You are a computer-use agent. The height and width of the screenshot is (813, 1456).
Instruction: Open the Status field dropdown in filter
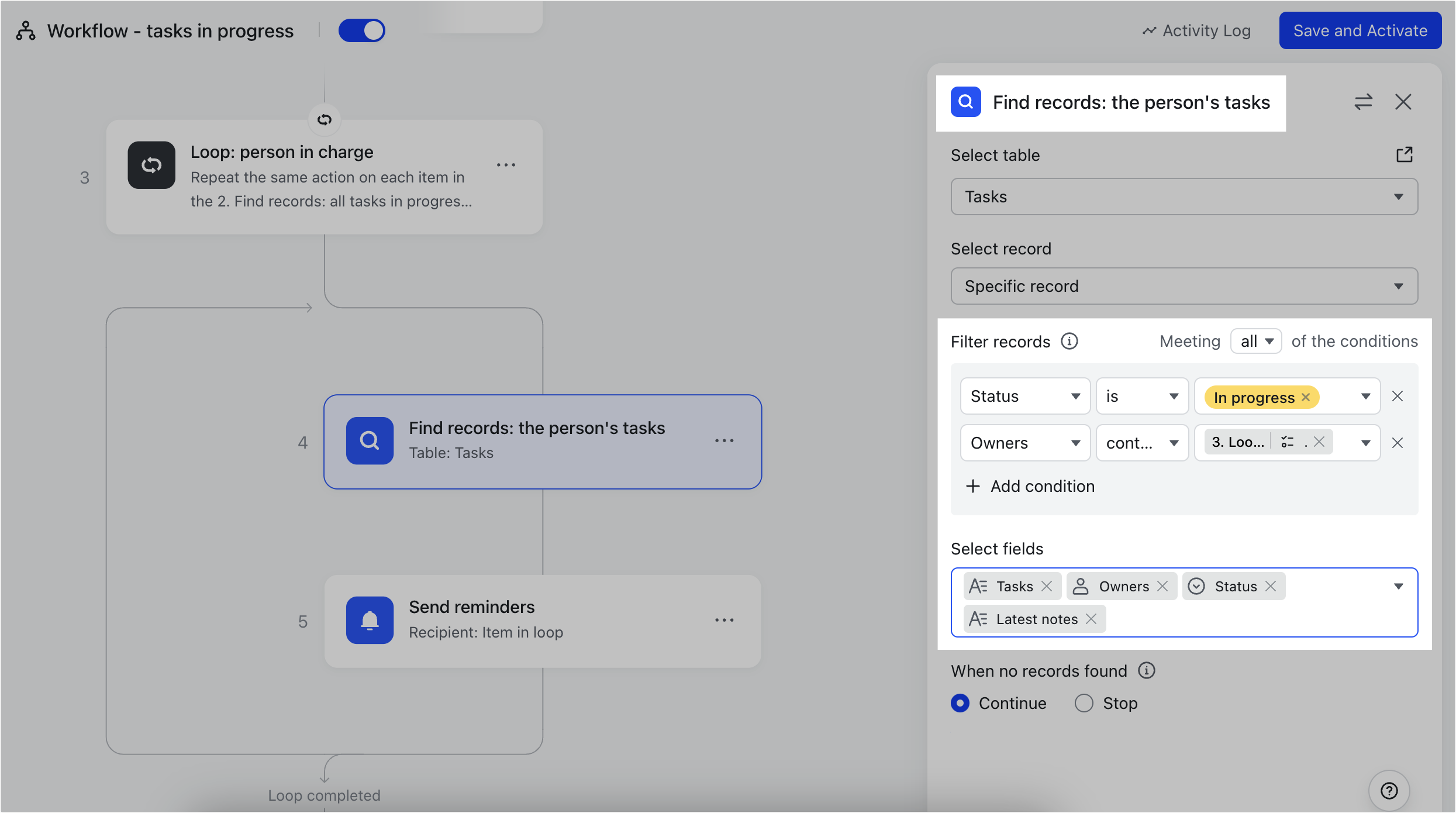pos(1025,396)
